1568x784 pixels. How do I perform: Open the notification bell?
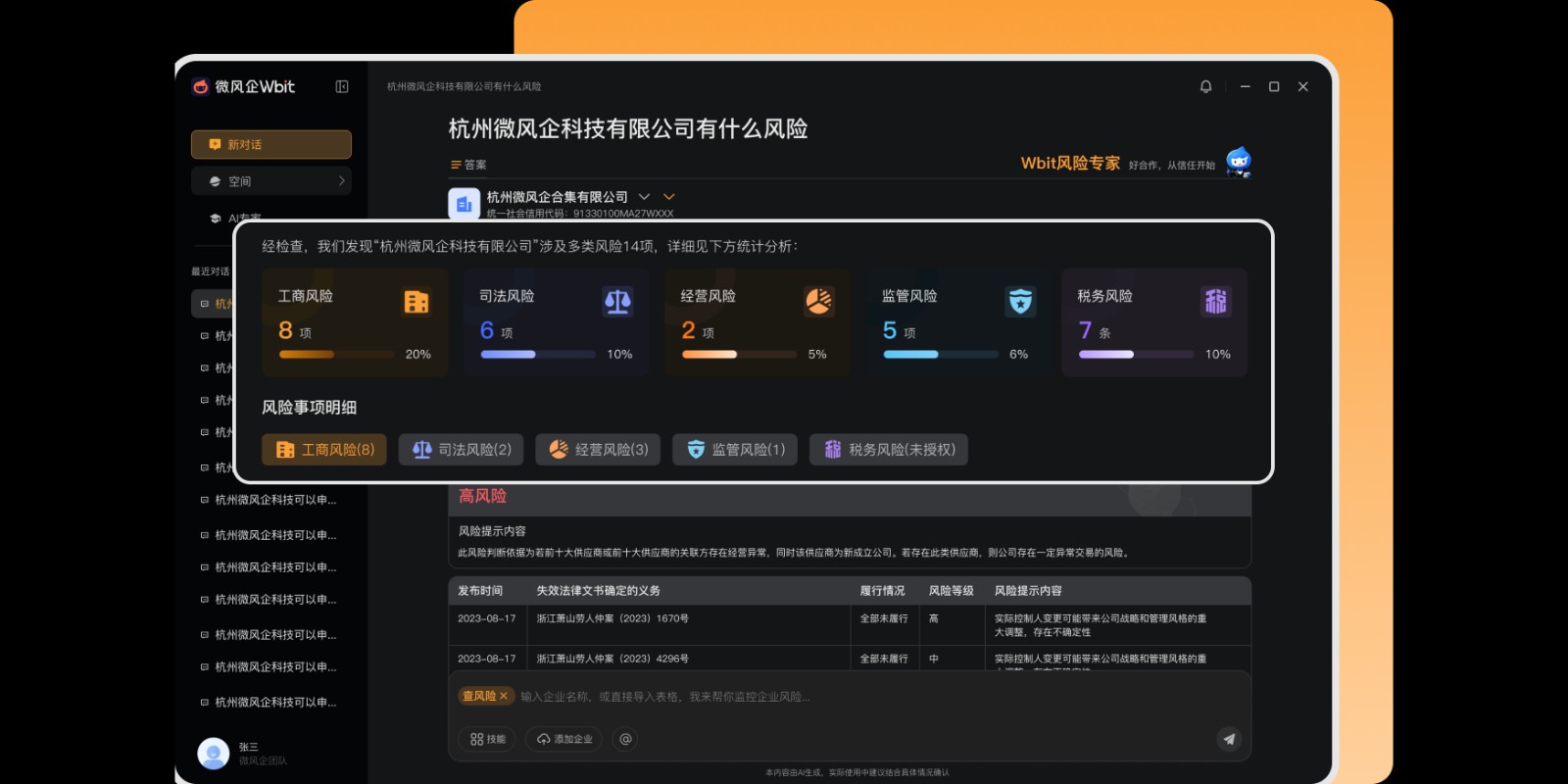[1205, 86]
